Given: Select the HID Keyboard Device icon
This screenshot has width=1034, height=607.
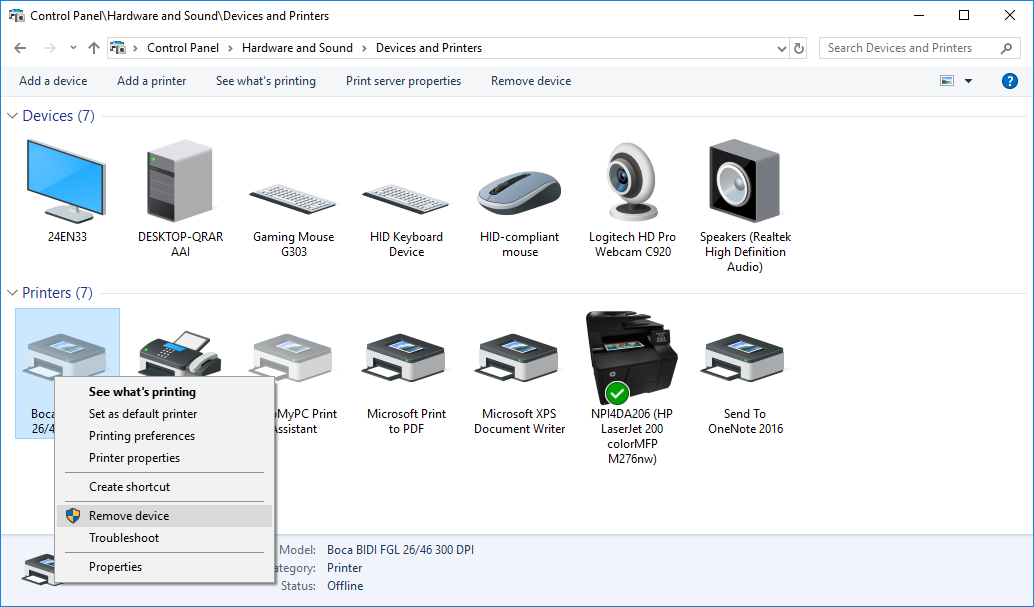Looking at the screenshot, I should point(406,199).
